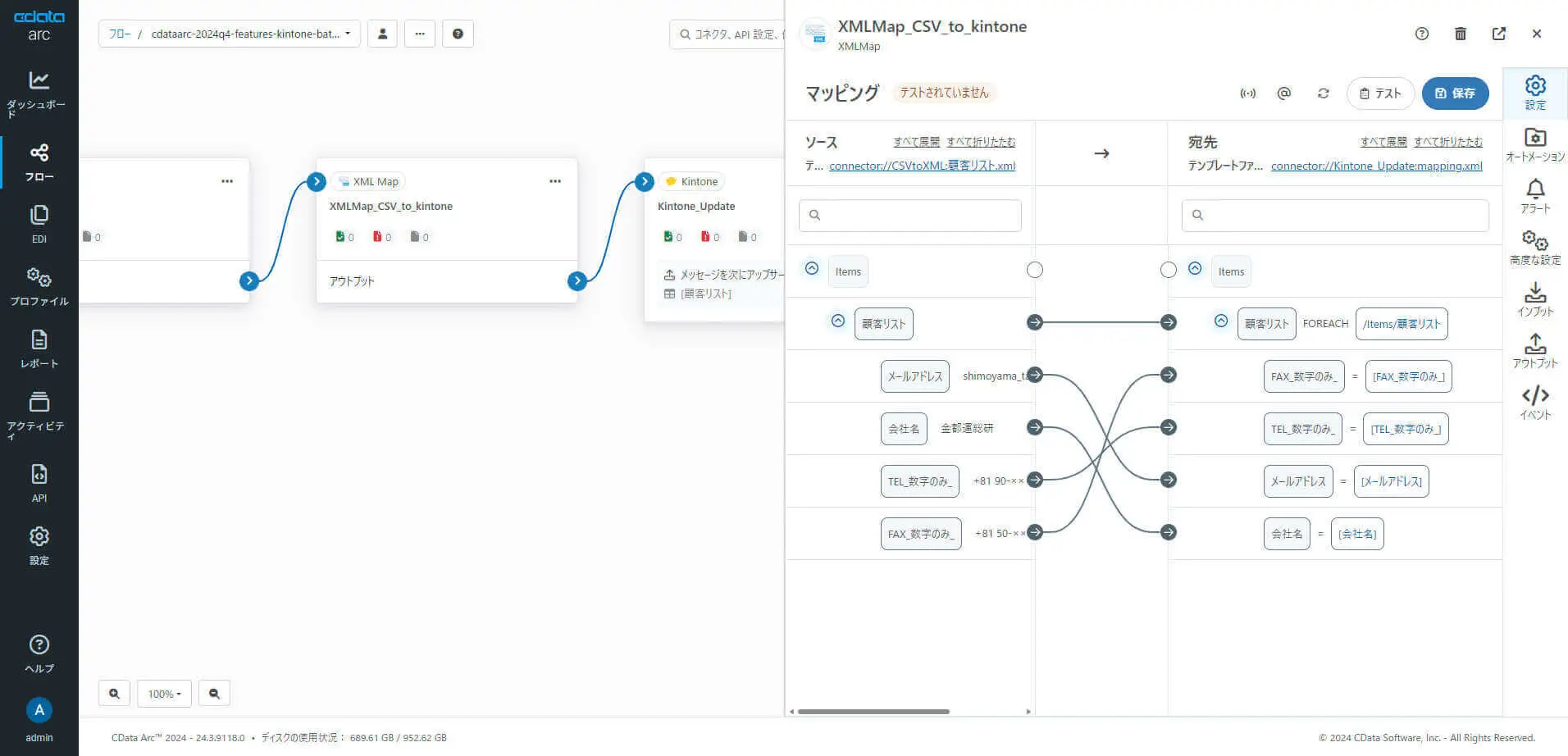The image size is (1568, 756).
Task: Open the 100% zoom level dropdown
Action: (x=164, y=694)
